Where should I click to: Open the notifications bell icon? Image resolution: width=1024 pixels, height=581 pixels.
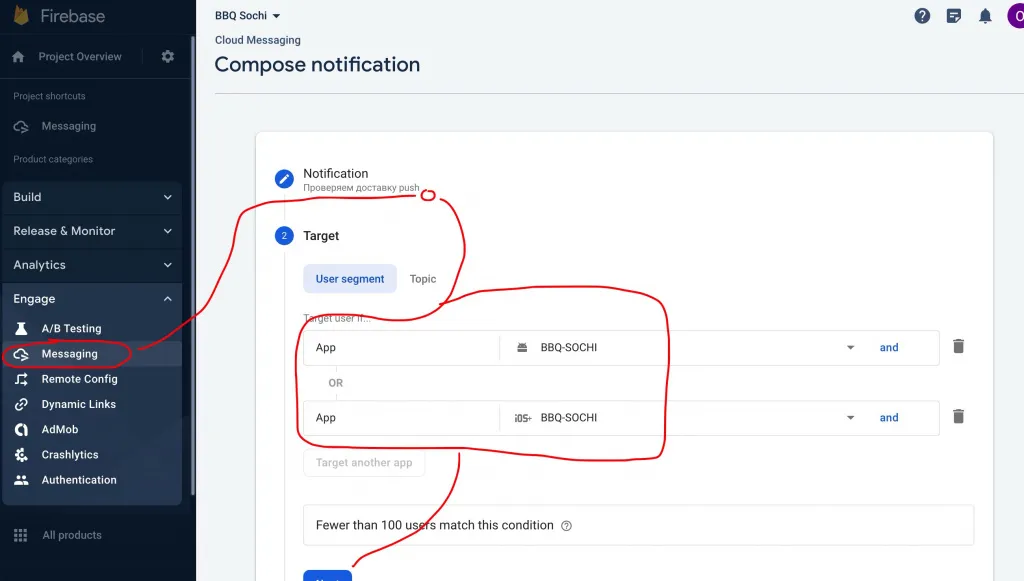pyautogui.click(x=985, y=16)
